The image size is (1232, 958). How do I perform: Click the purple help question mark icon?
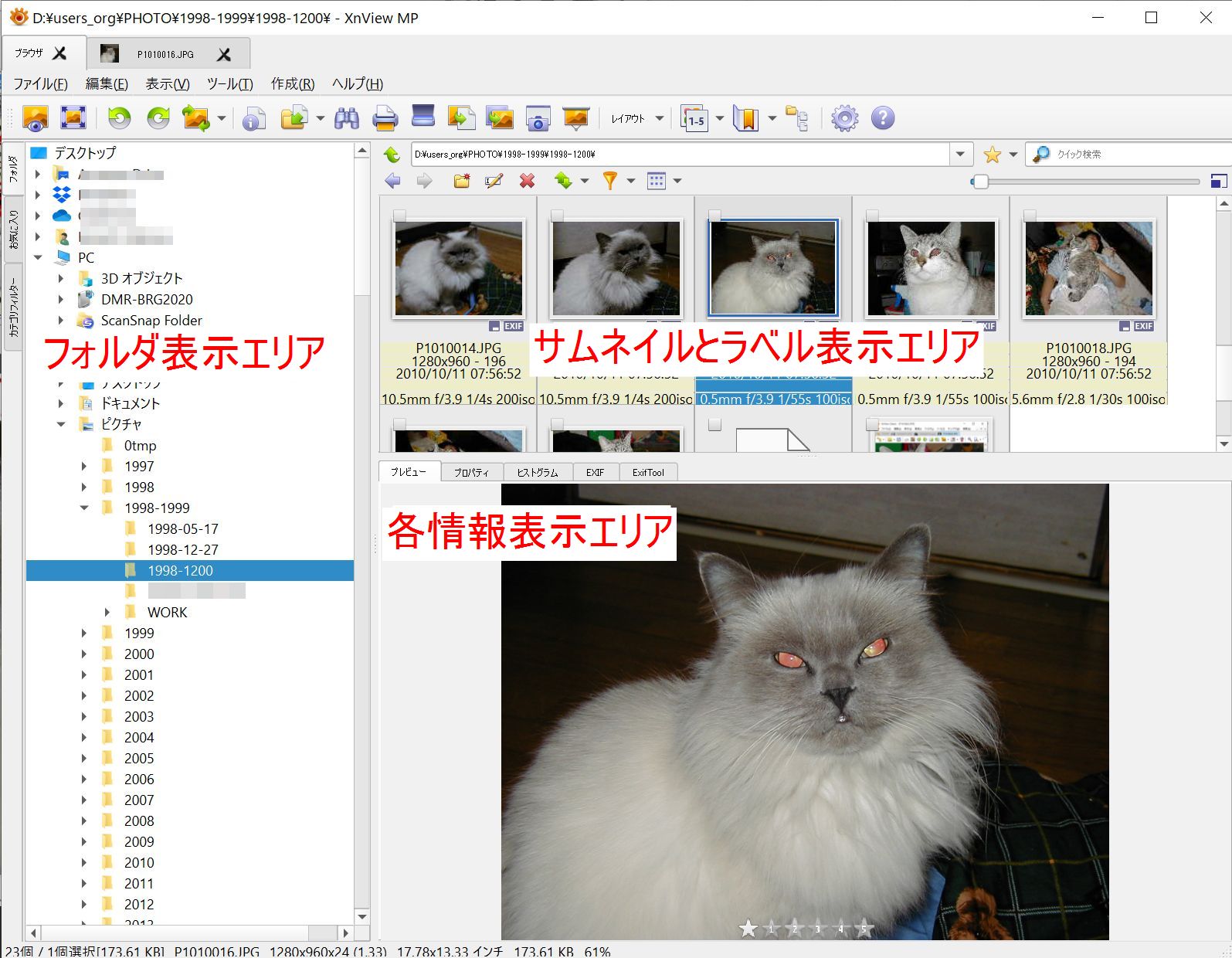coord(883,118)
